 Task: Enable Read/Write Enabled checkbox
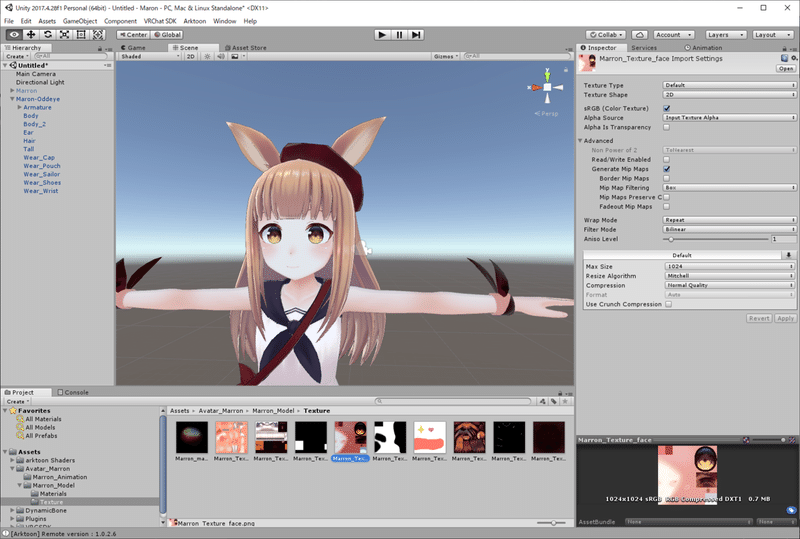tap(666, 159)
